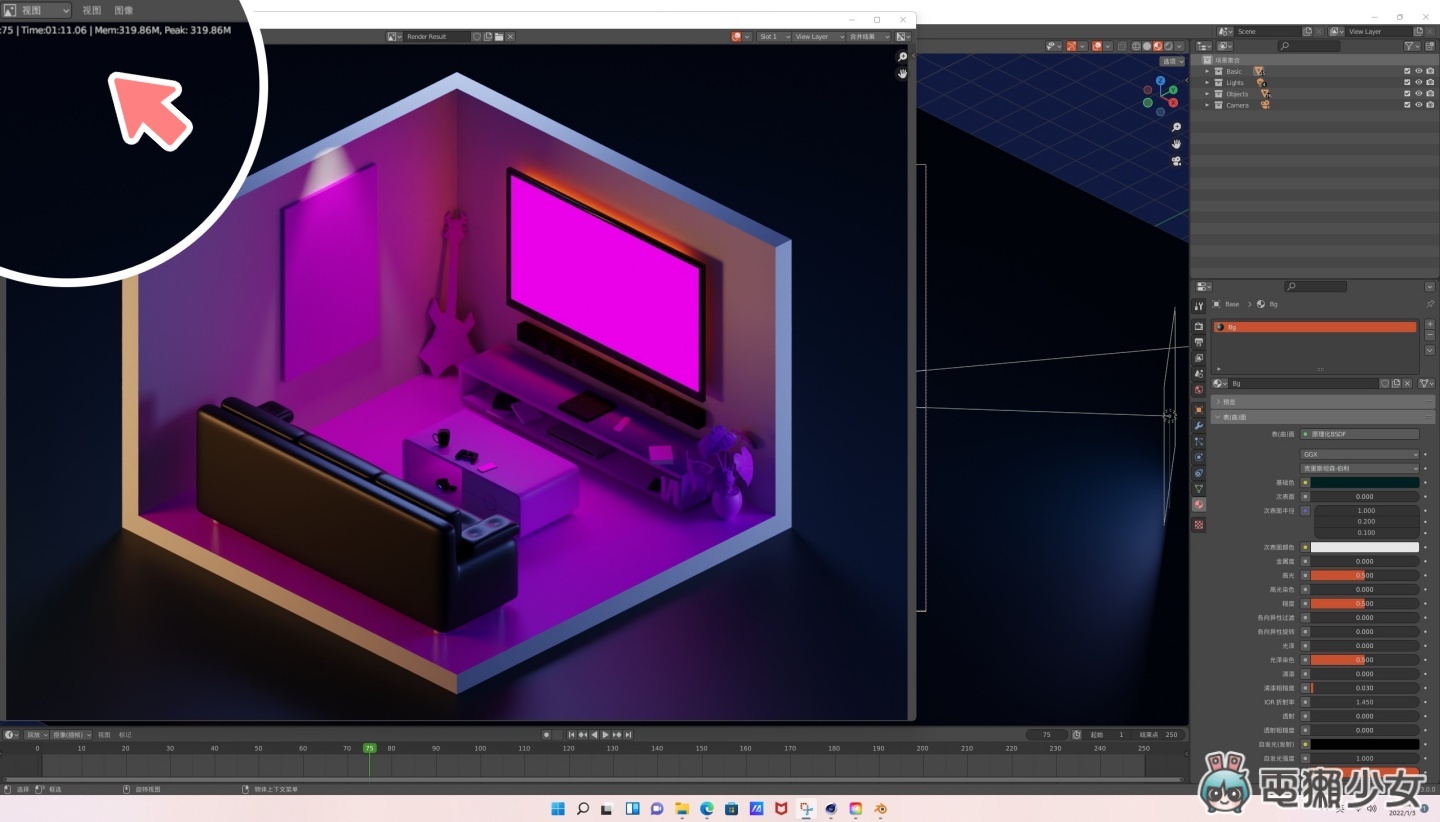This screenshot has width=1440, height=822.
Task: Open the GGX distribution dropdown
Action: click(1359, 454)
